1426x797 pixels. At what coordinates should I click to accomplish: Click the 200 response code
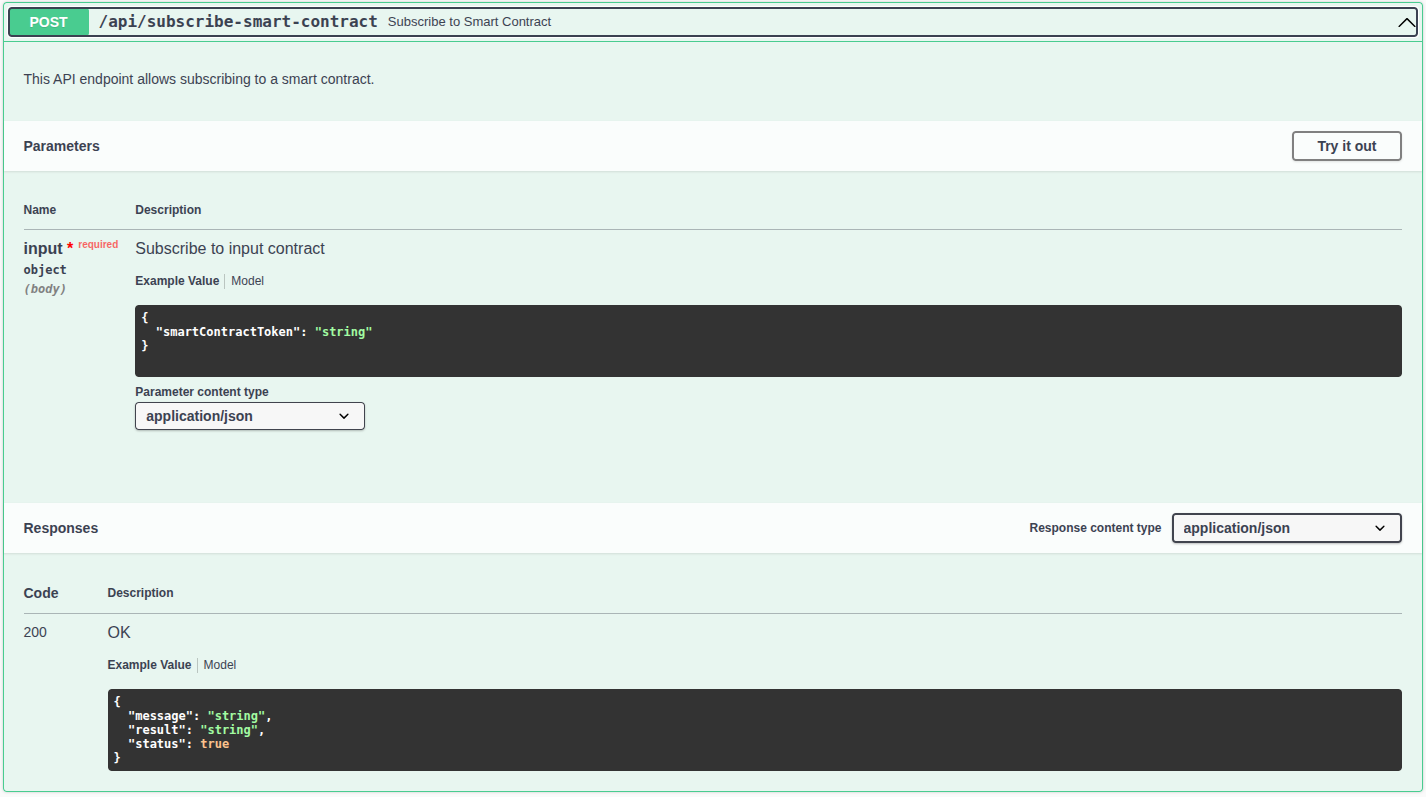pos(35,632)
